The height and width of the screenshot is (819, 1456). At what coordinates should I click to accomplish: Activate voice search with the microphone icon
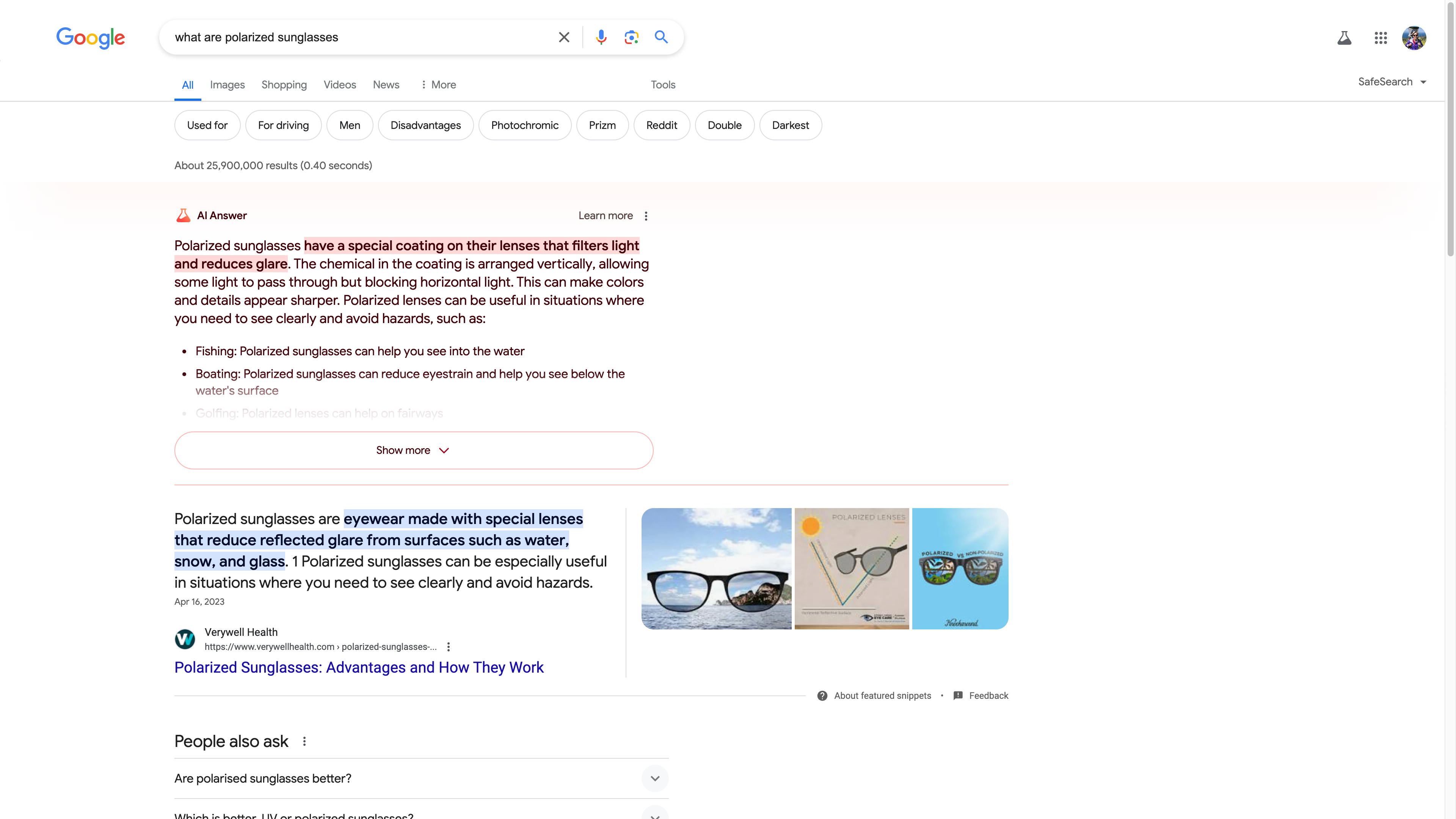601,37
